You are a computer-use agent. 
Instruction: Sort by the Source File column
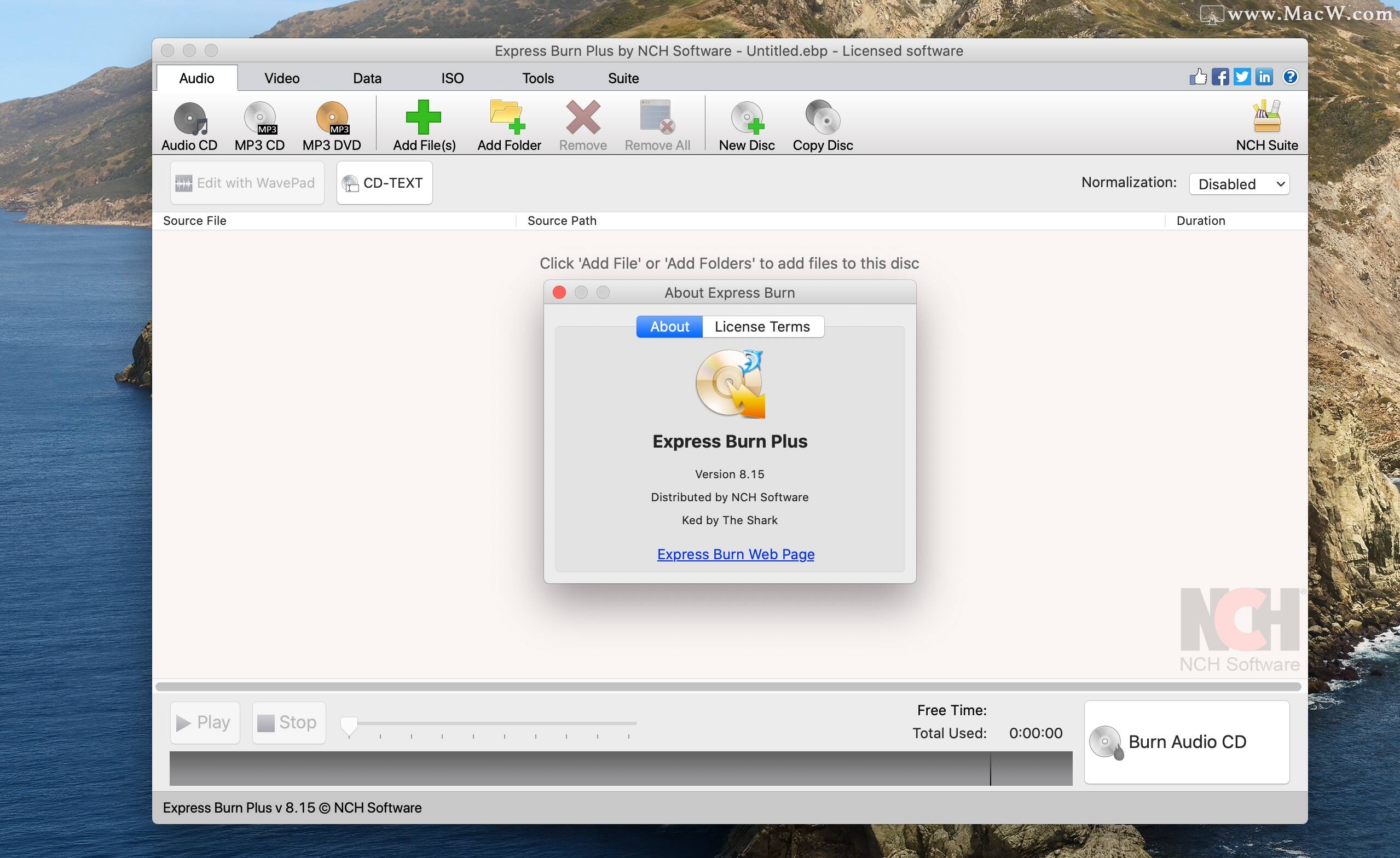coord(334,221)
